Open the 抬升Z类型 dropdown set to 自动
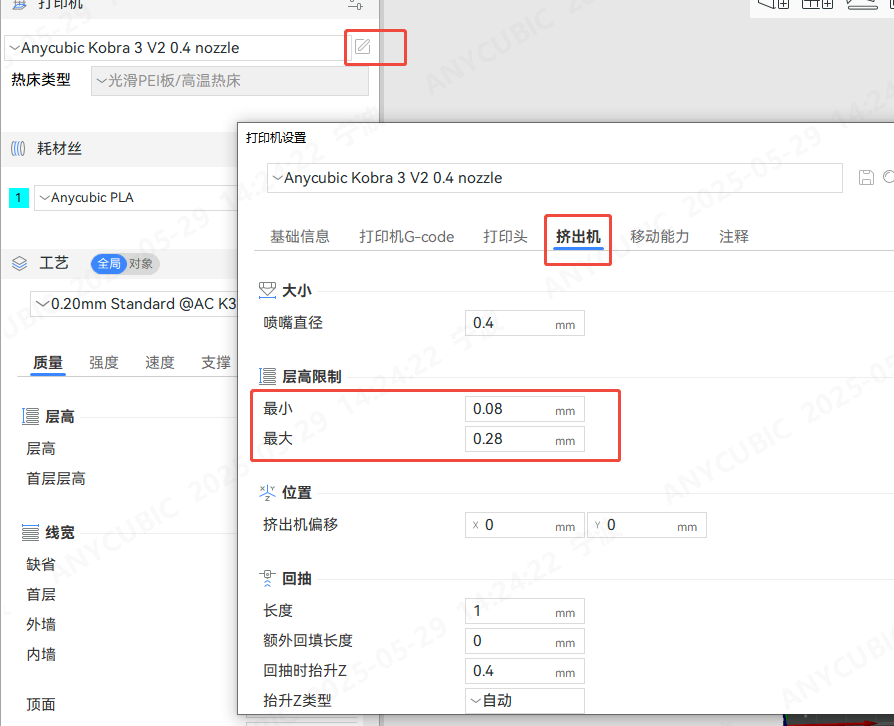894x726 pixels. point(525,700)
